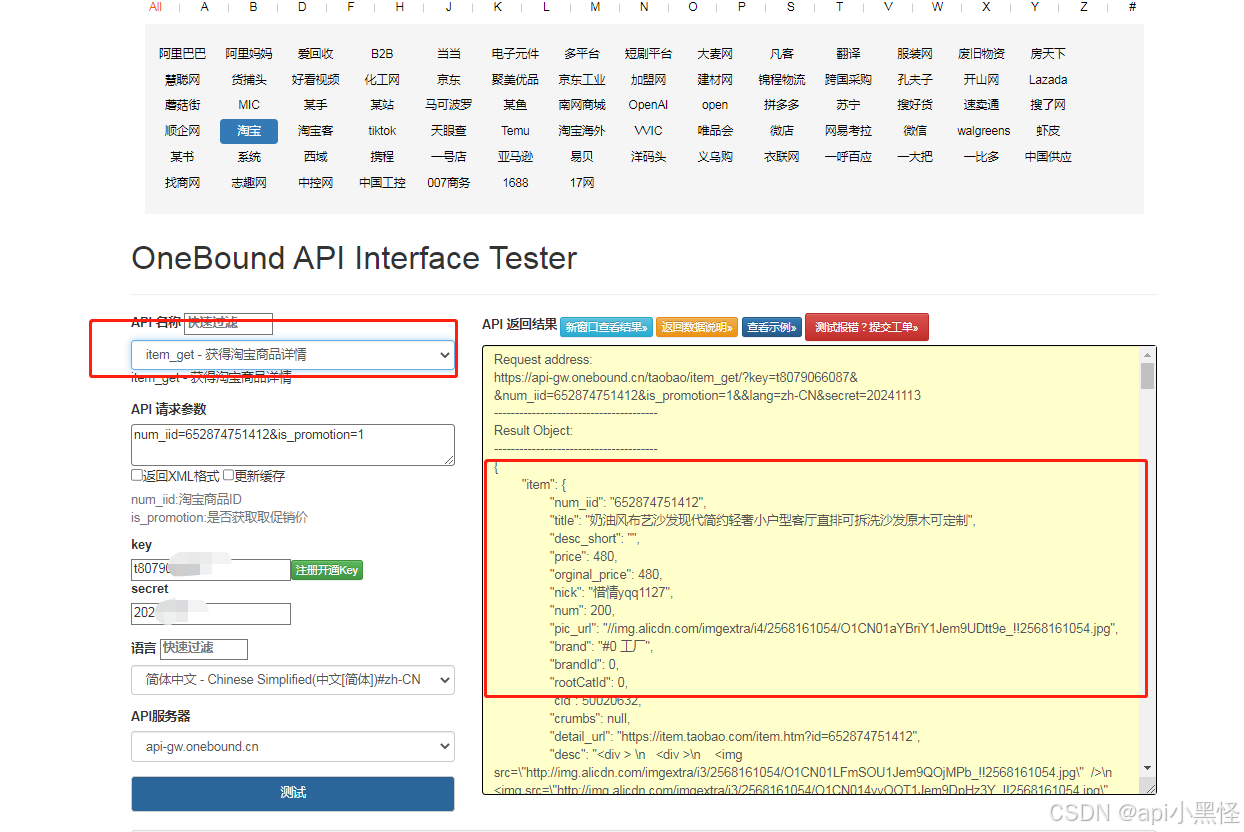Open the OpenAI platform link
The image size is (1244, 832).
tap(648, 105)
